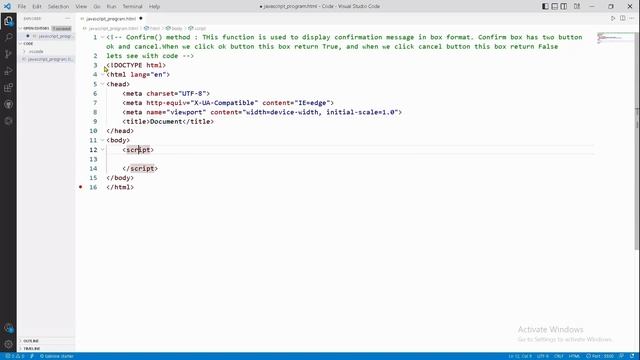
Task: Open the Source Control view
Action: click(8, 54)
